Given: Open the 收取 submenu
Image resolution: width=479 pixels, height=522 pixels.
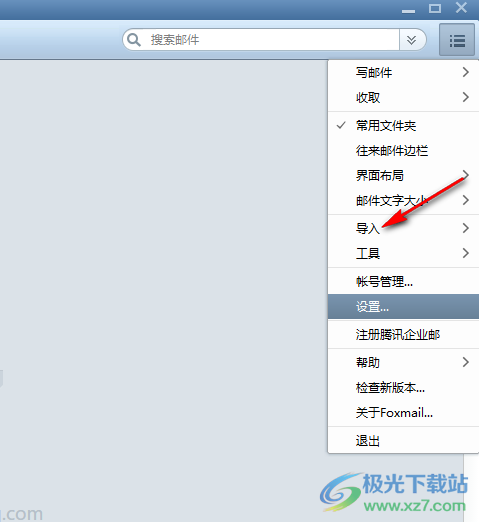Looking at the screenshot, I should pyautogui.click(x=403, y=97).
